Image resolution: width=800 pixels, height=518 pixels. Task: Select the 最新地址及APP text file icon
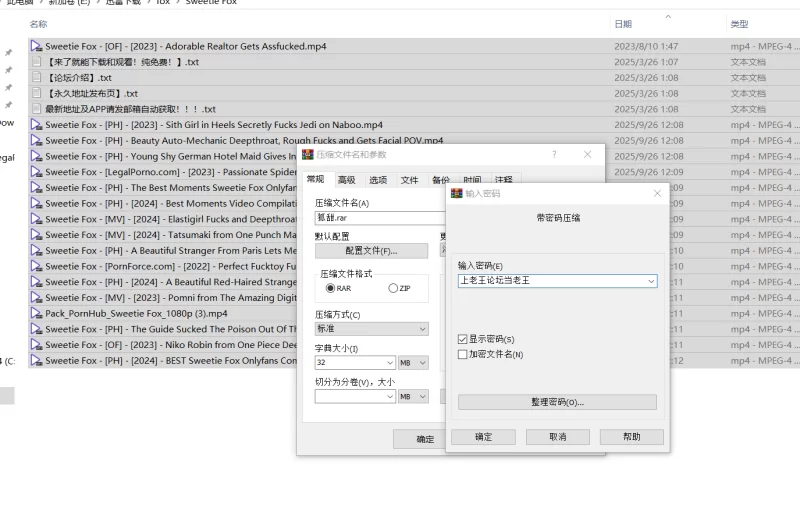(x=37, y=109)
